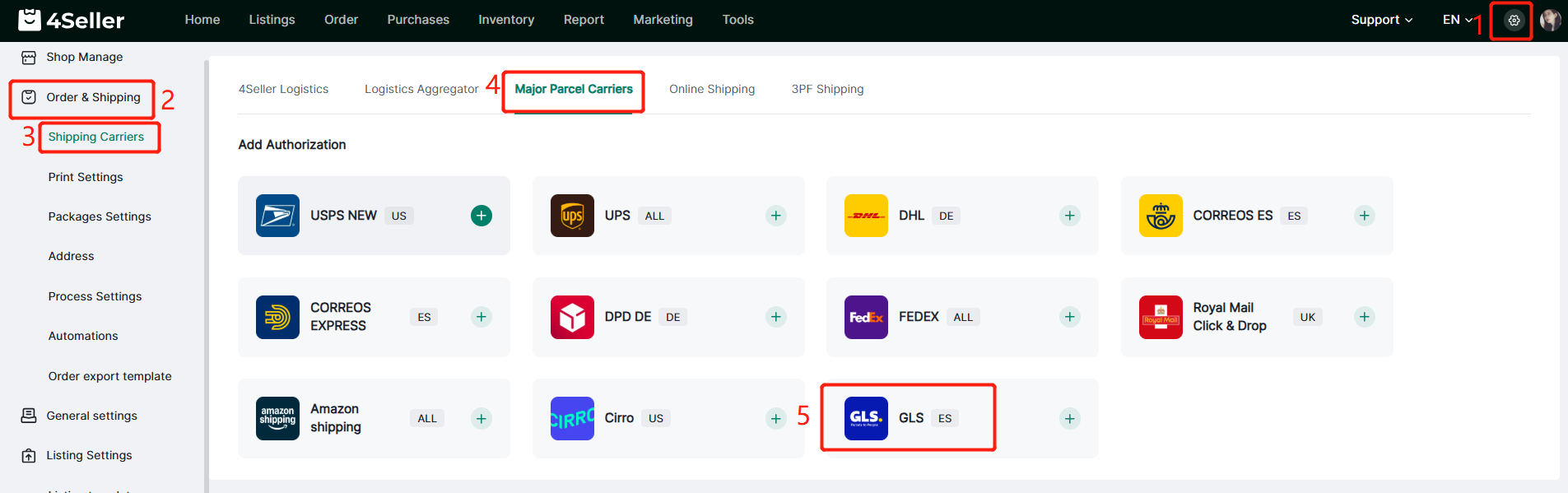The width and height of the screenshot is (1568, 493).
Task: Open the Support dropdown menu
Action: pyautogui.click(x=1382, y=20)
